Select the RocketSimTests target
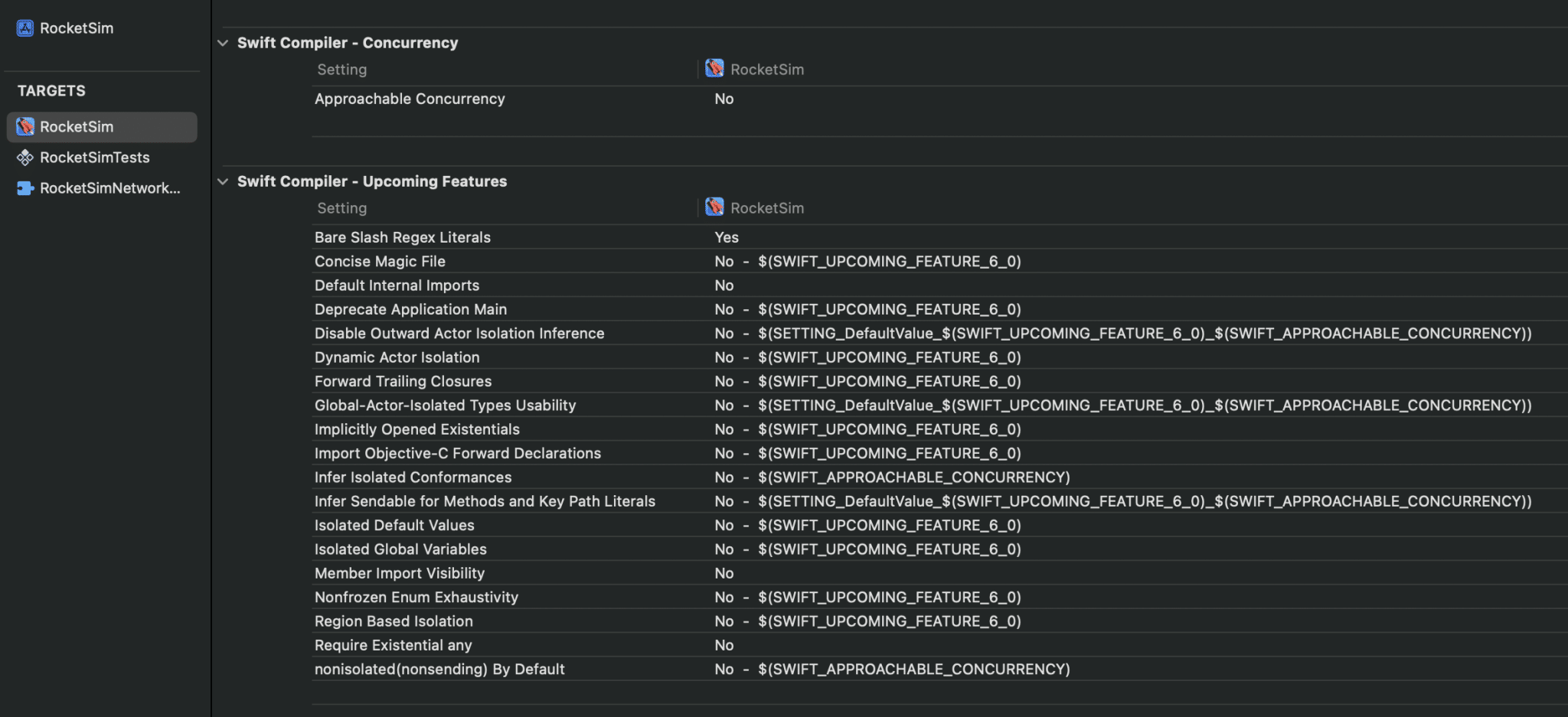 (95, 158)
